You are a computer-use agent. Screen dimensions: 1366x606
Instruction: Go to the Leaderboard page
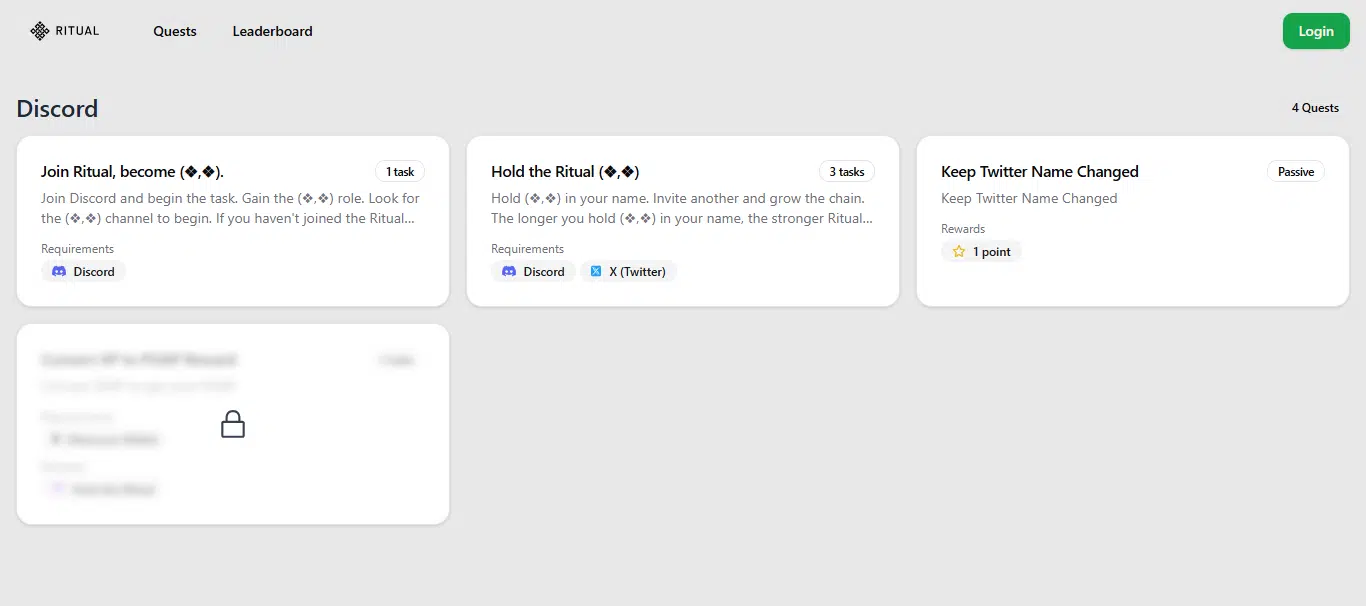(x=272, y=31)
